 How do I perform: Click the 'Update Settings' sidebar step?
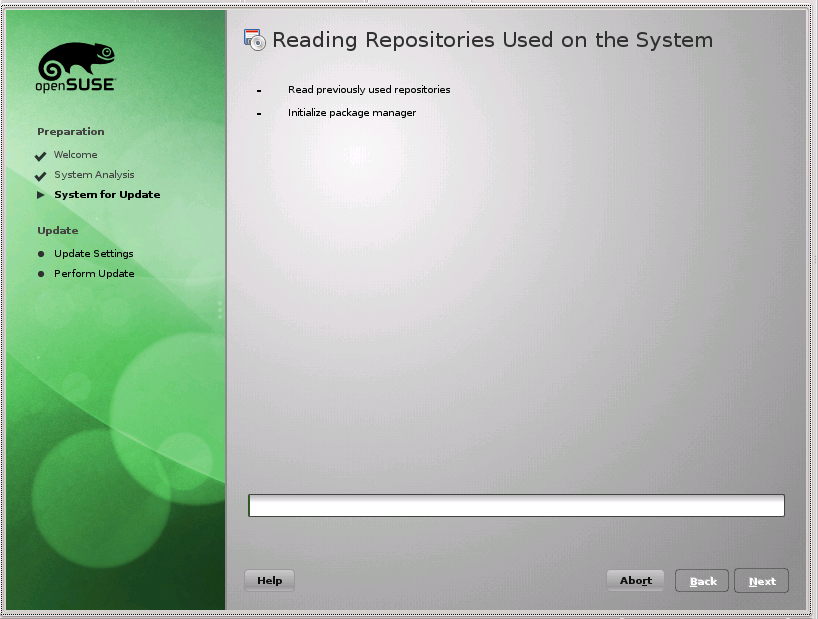pyautogui.click(x=94, y=253)
